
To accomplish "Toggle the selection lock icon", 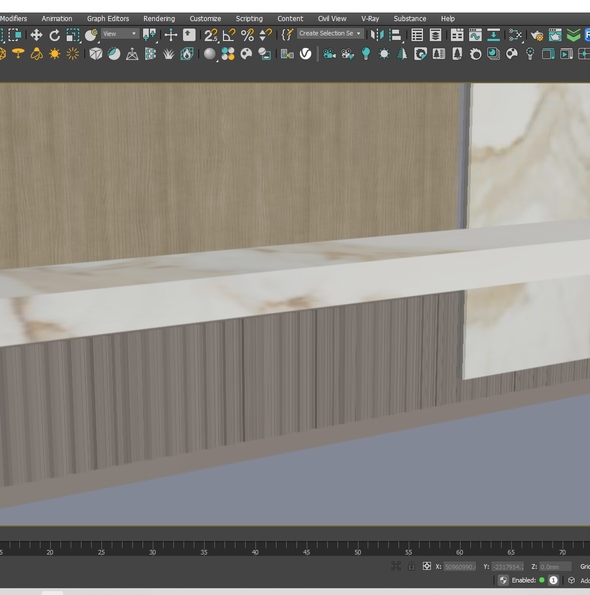I will point(411,567).
